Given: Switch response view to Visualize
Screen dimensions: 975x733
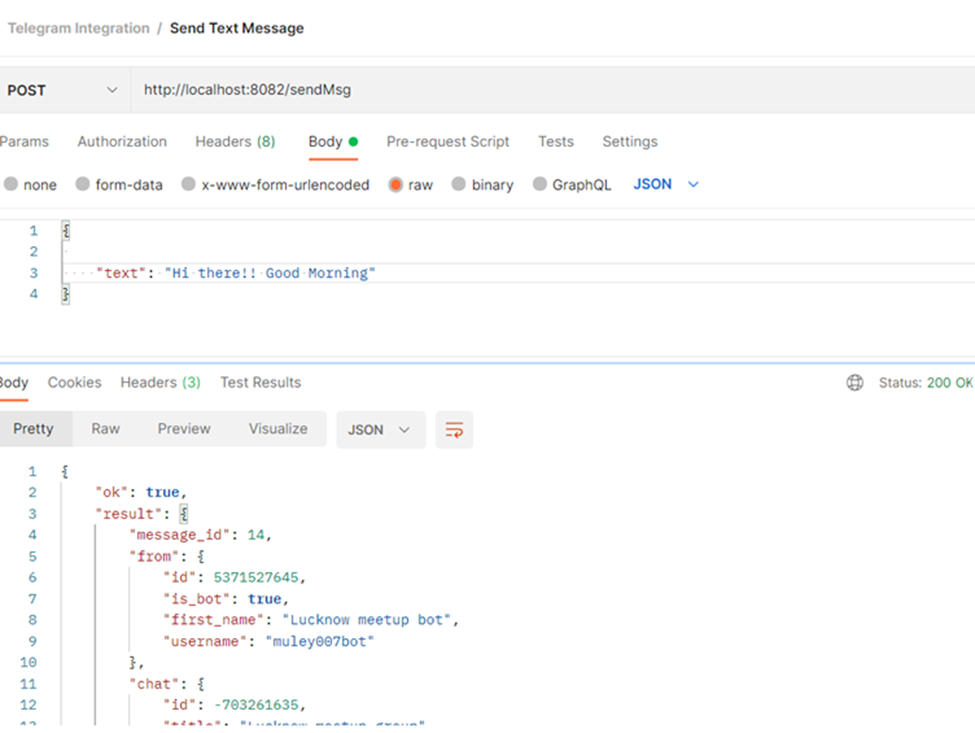Looking at the screenshot, I should coord(278,429).
